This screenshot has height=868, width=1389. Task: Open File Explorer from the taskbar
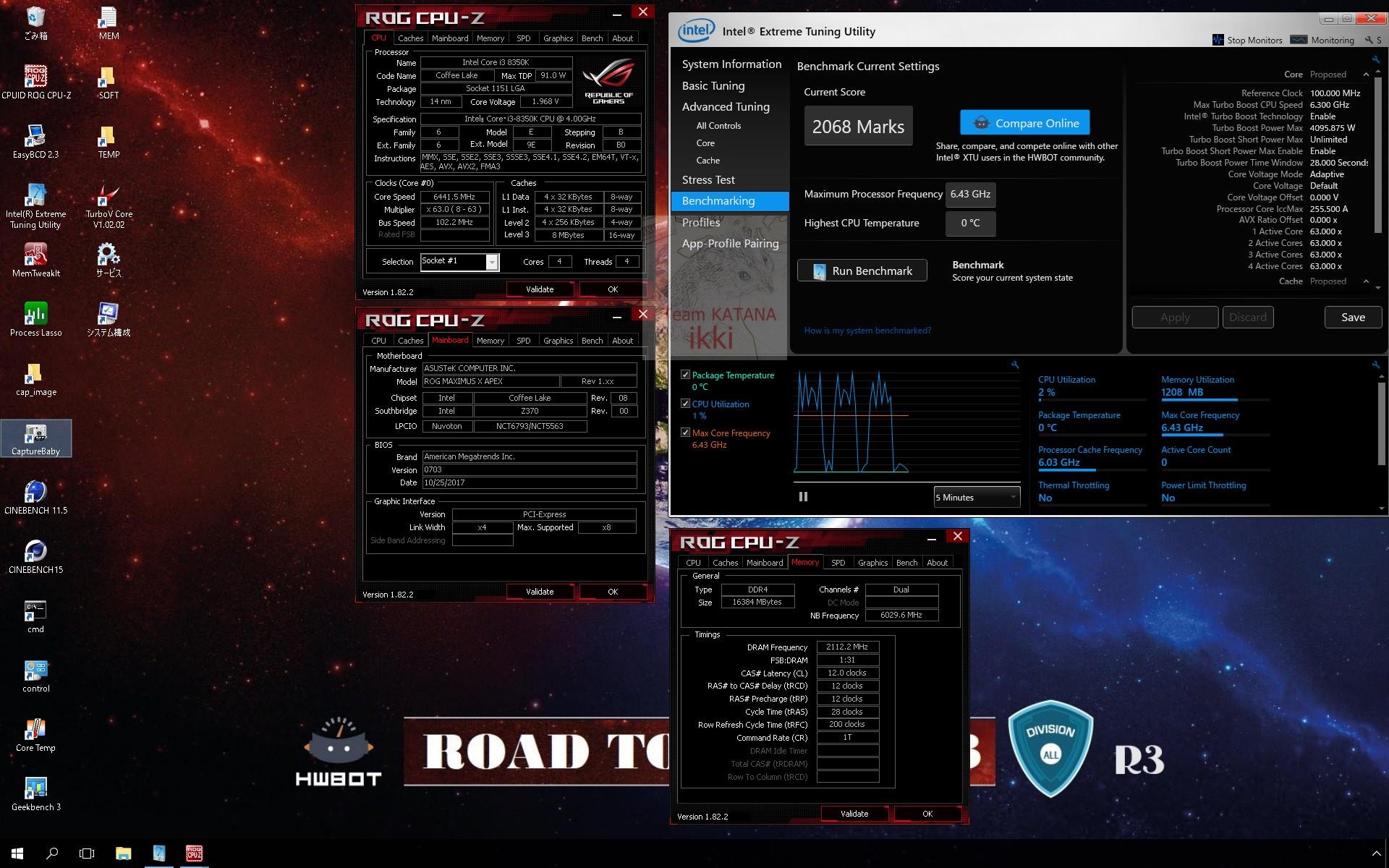(x=123, y=854)
